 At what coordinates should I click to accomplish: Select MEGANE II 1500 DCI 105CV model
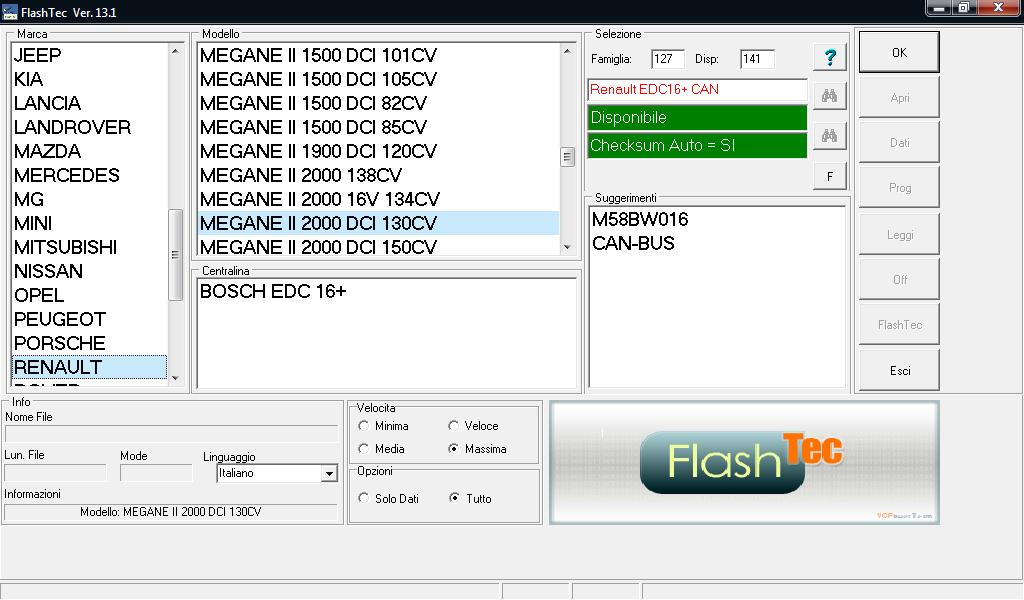click(x=378, y=79)
